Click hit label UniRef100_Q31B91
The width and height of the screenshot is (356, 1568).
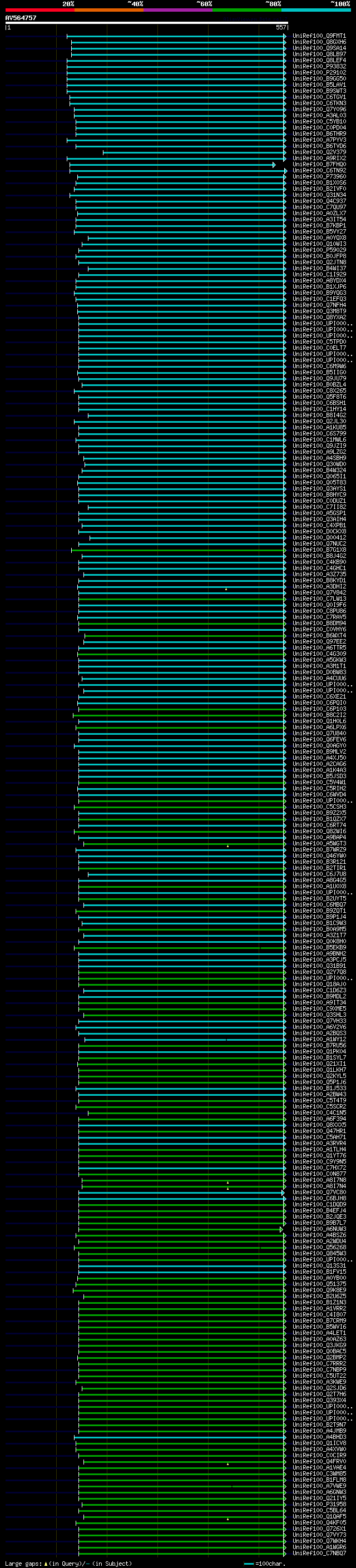pyautogui.click(x=319, y=966)
